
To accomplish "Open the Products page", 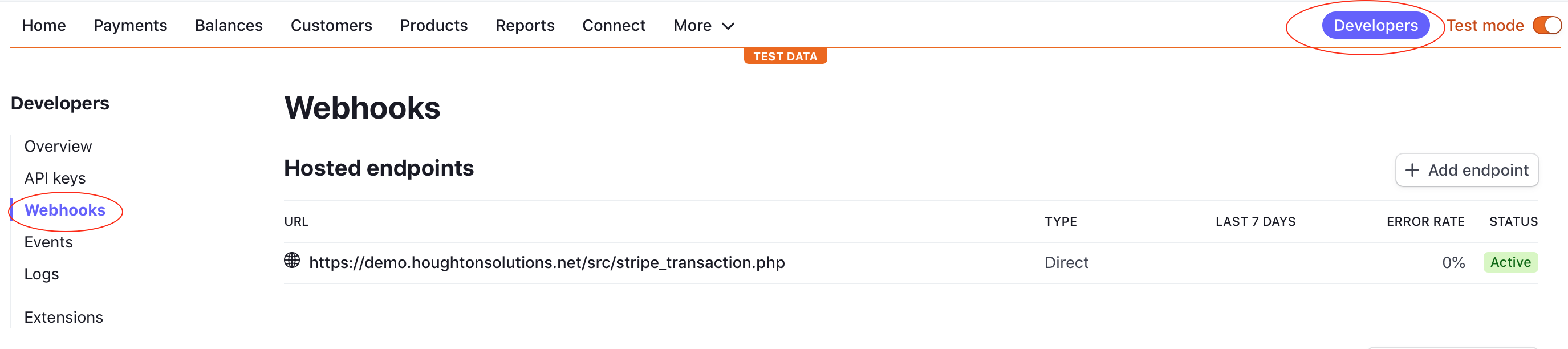I will 433,26.
